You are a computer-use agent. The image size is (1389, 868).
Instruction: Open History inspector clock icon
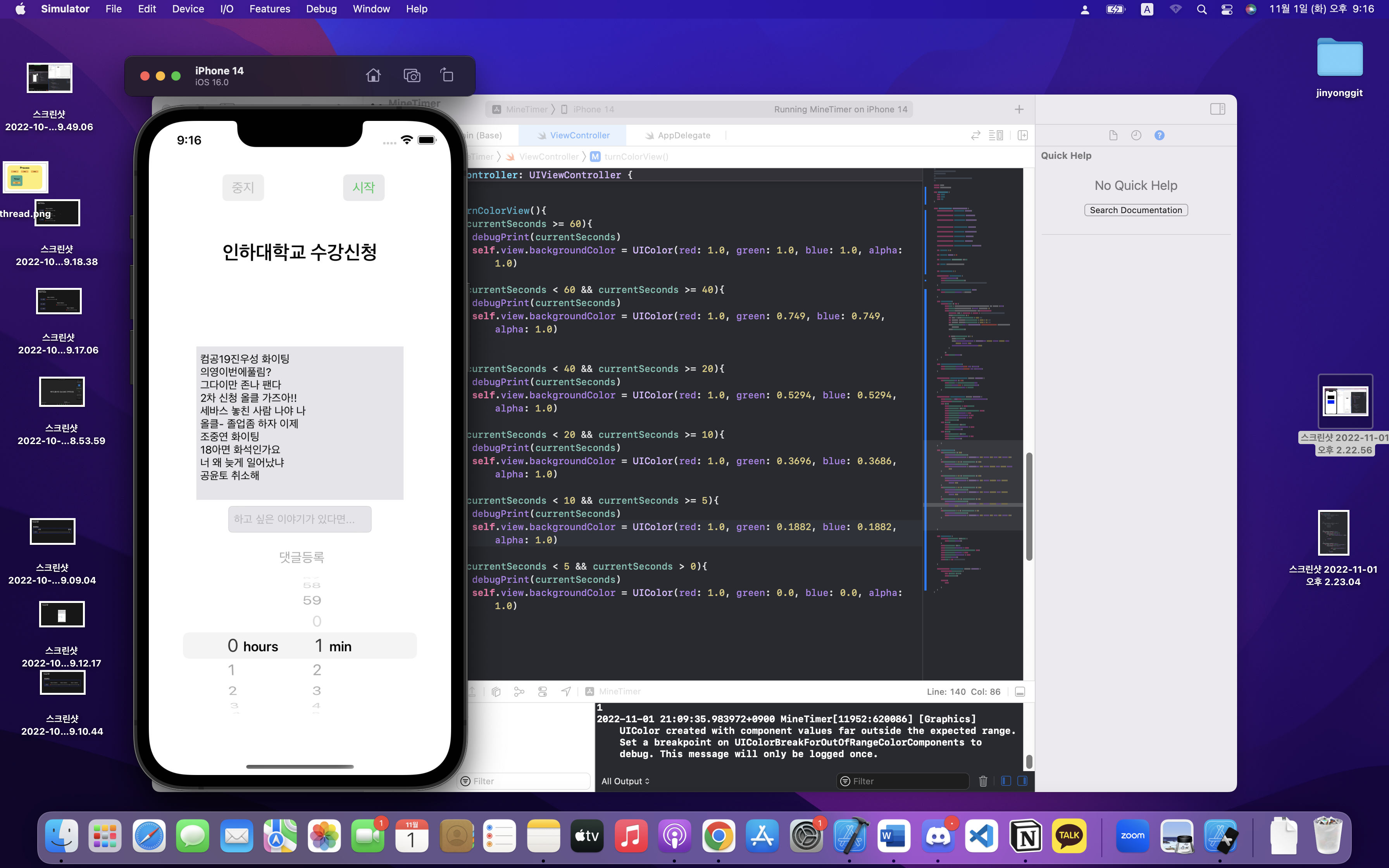click(x=1136, y=136)
